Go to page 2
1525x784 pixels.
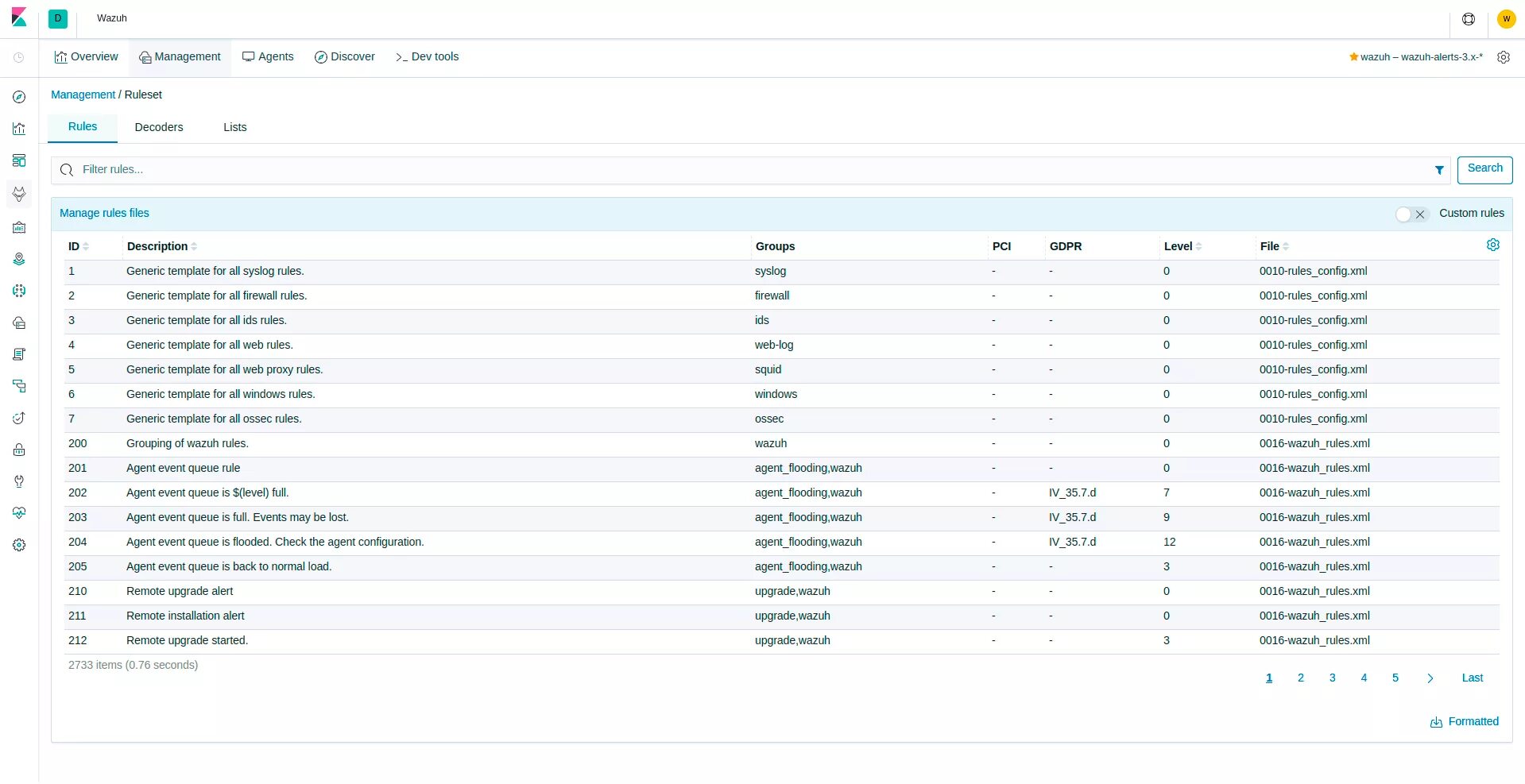tap(1301, 678)
